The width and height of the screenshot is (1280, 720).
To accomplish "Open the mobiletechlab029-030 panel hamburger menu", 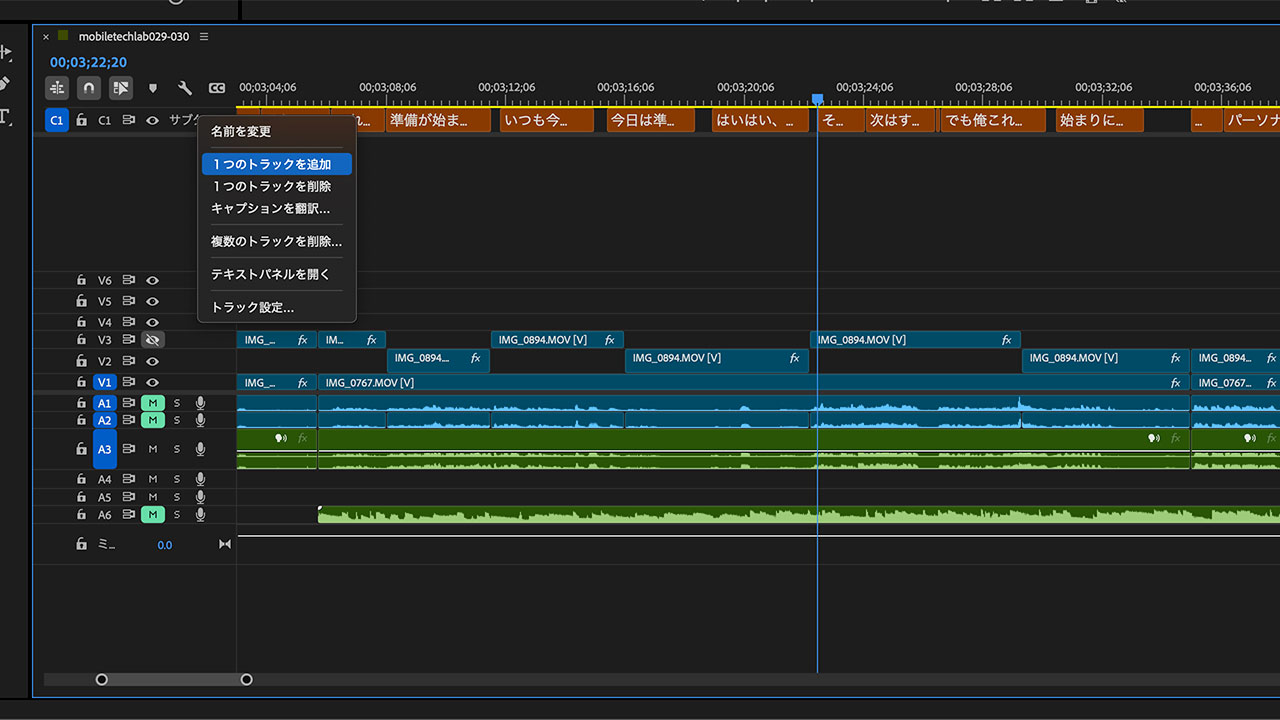I will click(x=204, y=37).
